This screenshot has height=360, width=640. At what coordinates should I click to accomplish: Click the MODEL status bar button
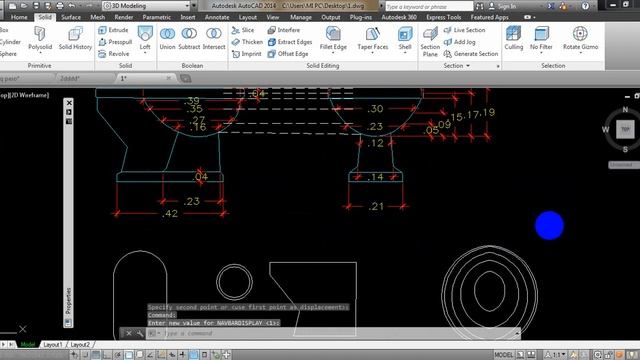(x=503, y=355)
